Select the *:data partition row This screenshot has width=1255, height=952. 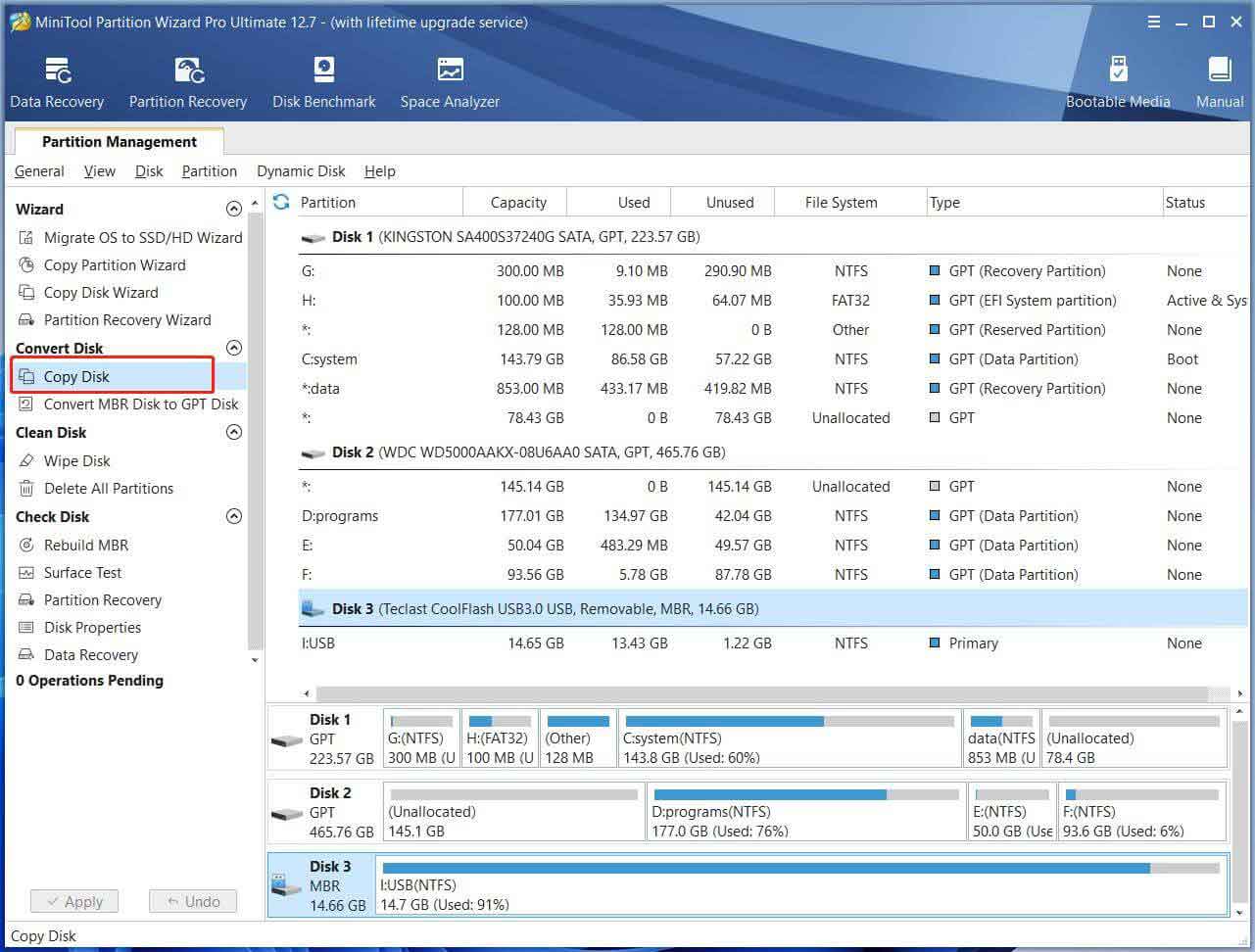point(775,389)
